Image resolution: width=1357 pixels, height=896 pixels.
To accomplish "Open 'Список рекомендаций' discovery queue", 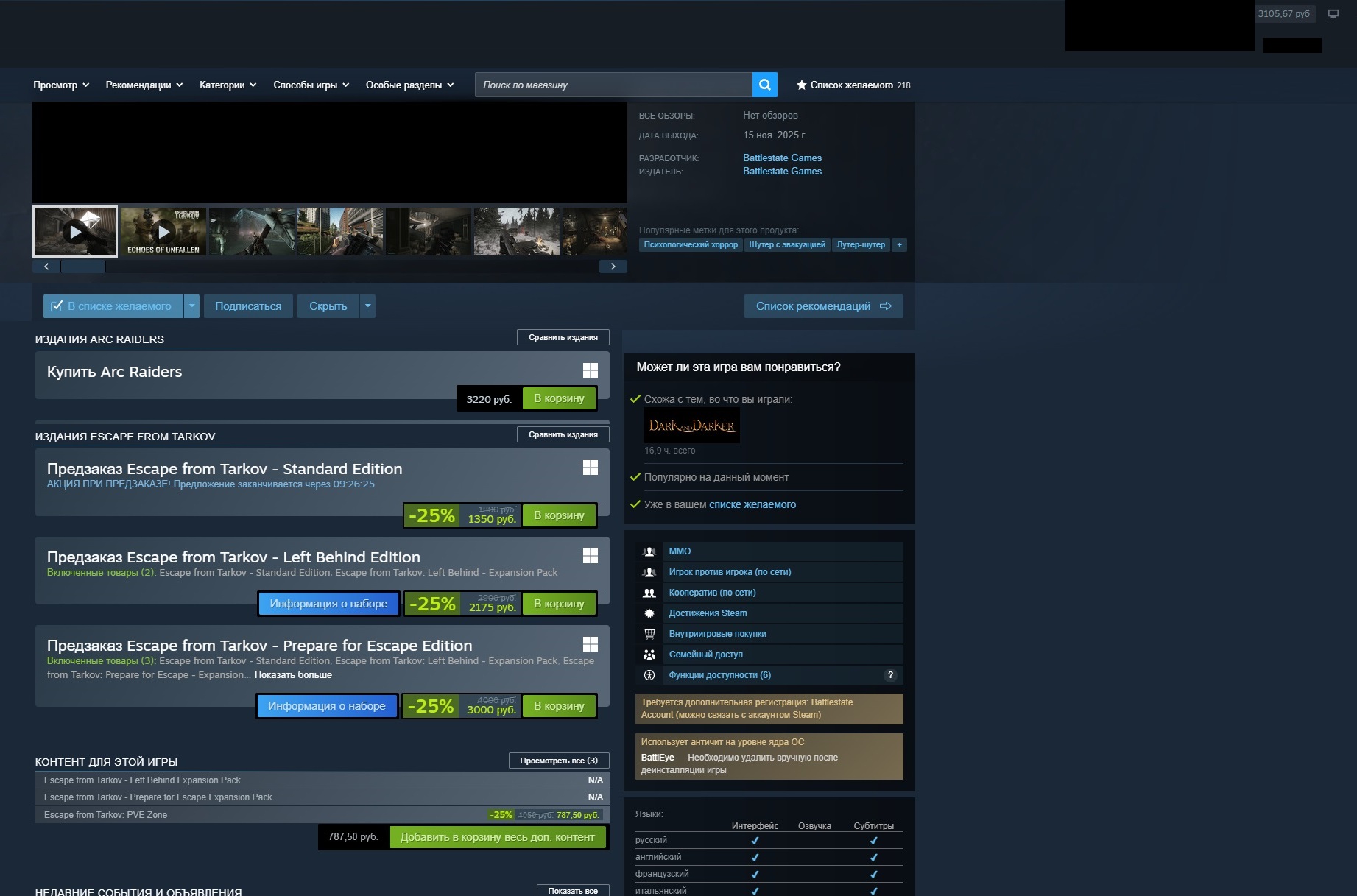I will pyautogui.click(x=824, y=306).
